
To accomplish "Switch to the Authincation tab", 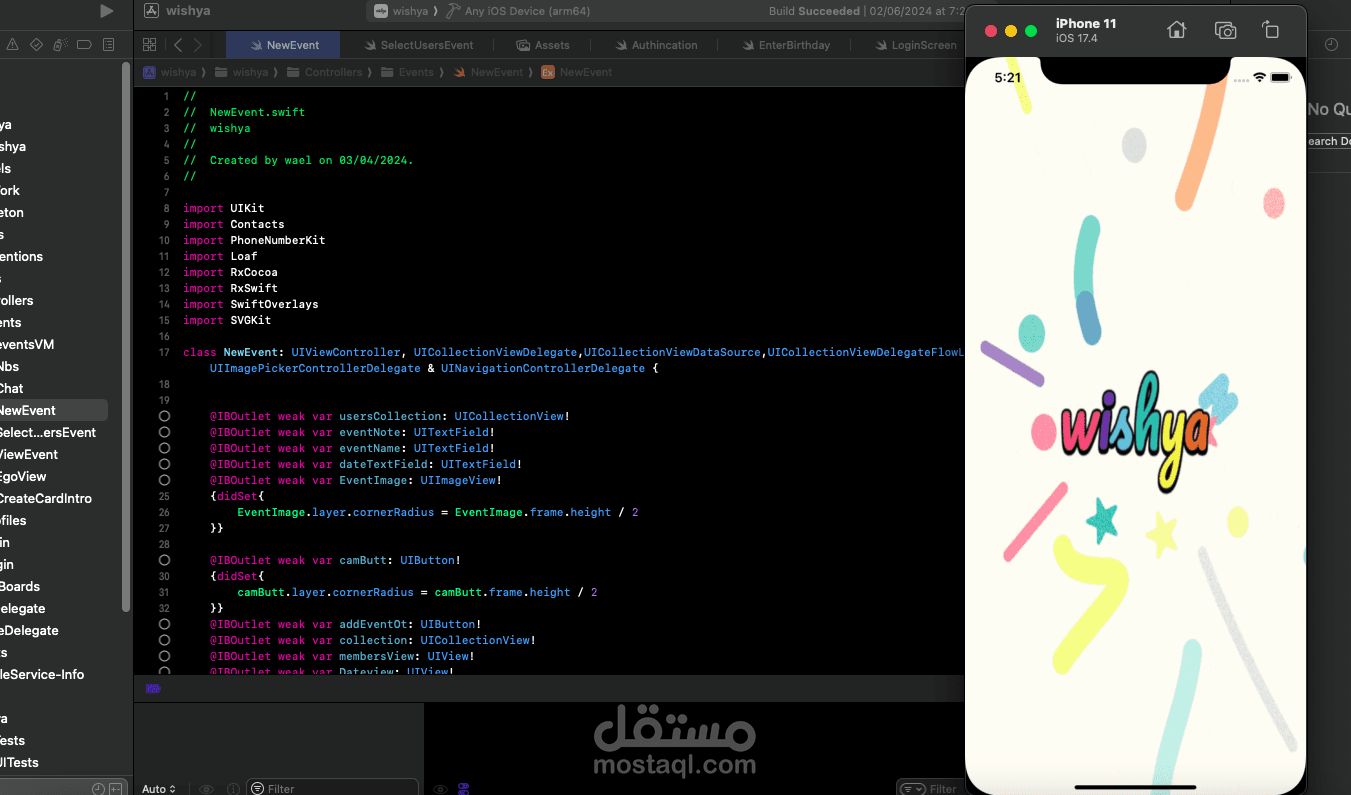I will pyautogui.click(x=655, y=45).
